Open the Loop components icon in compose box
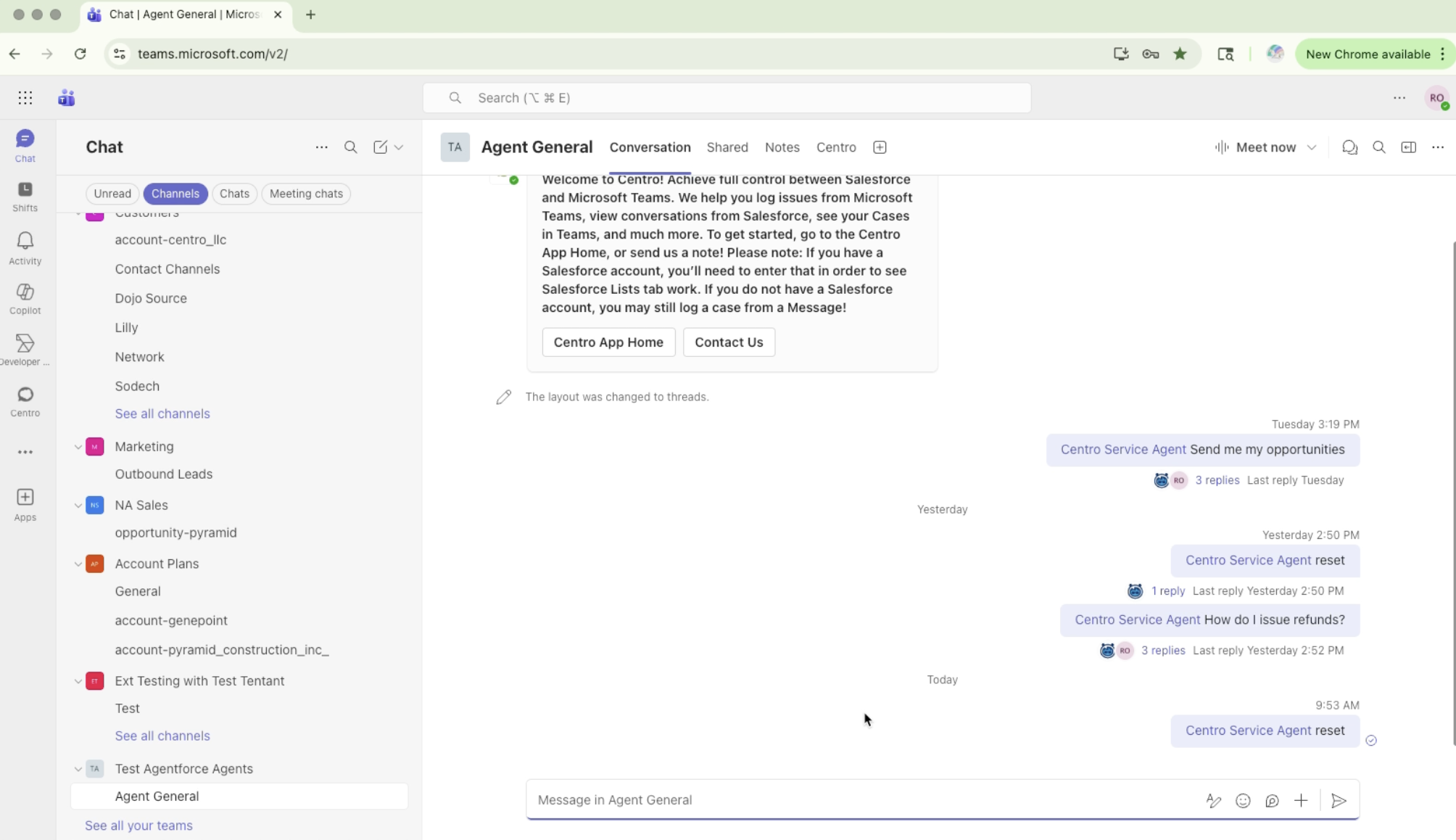This screenshot has width=1456, height=840. (x=1272, y=800)
